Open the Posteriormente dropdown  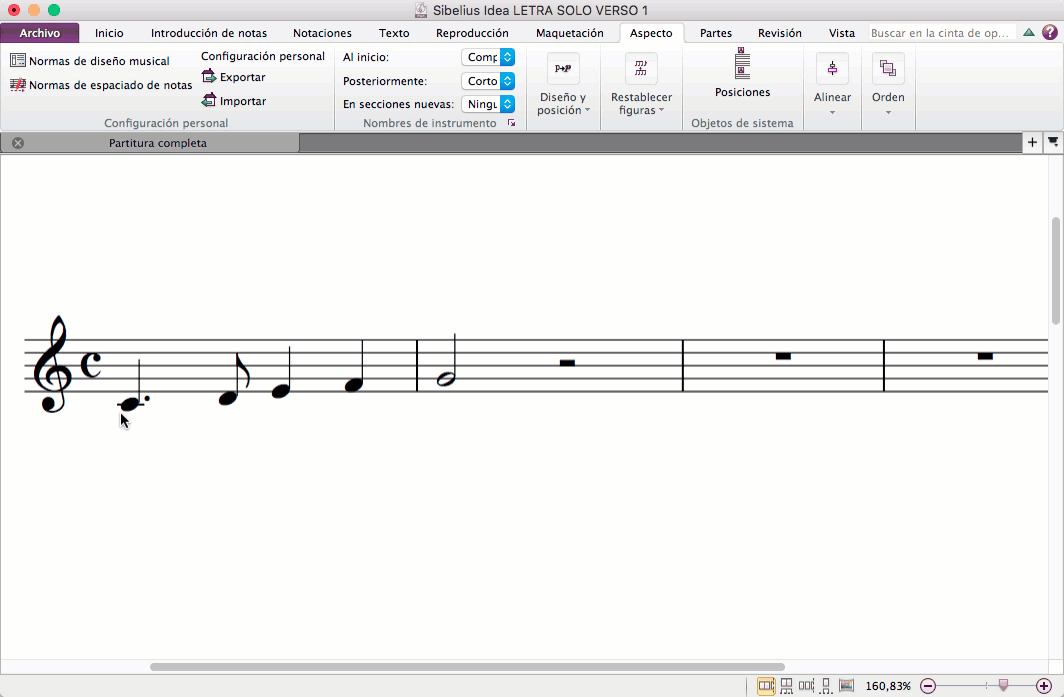488,81
